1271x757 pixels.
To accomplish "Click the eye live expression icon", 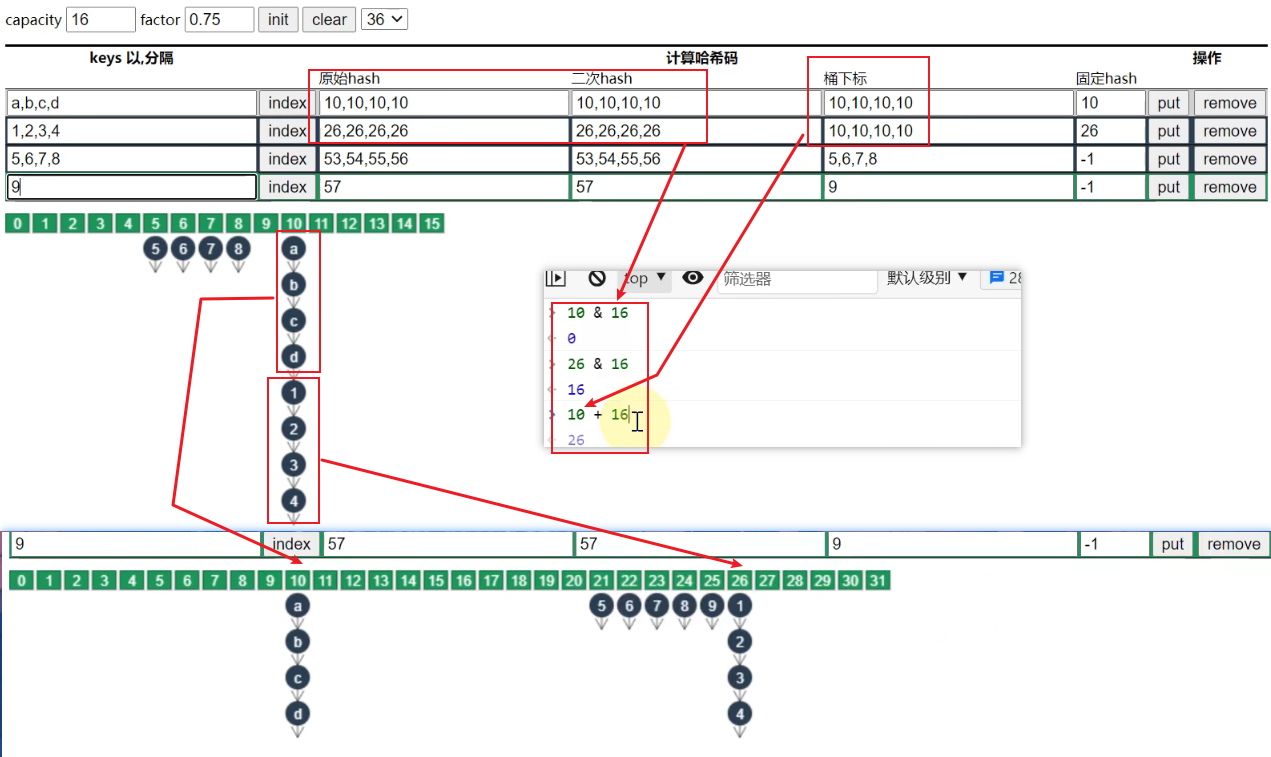I will pos(693,278).
